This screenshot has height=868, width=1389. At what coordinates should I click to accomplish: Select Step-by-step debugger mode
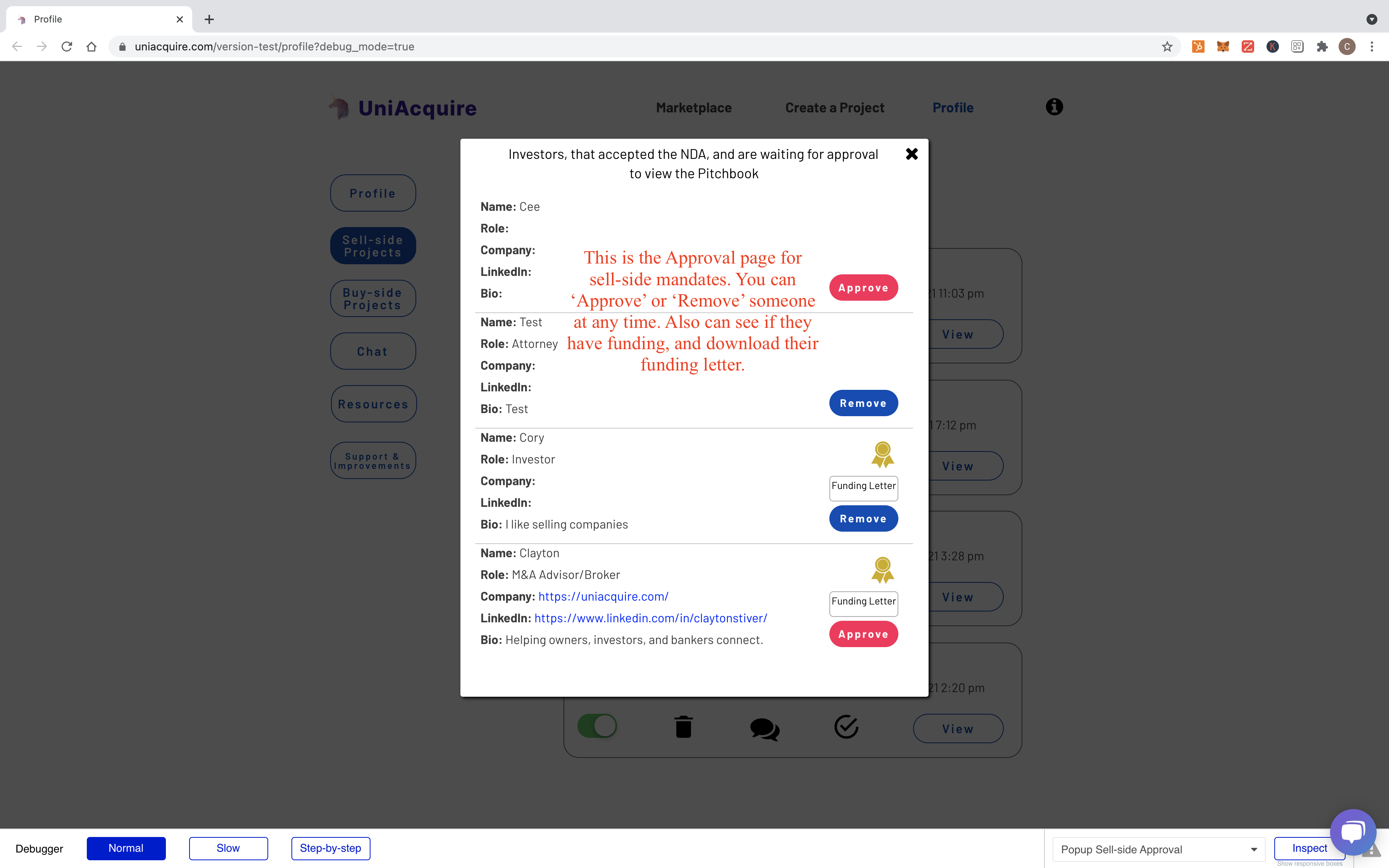330,848
